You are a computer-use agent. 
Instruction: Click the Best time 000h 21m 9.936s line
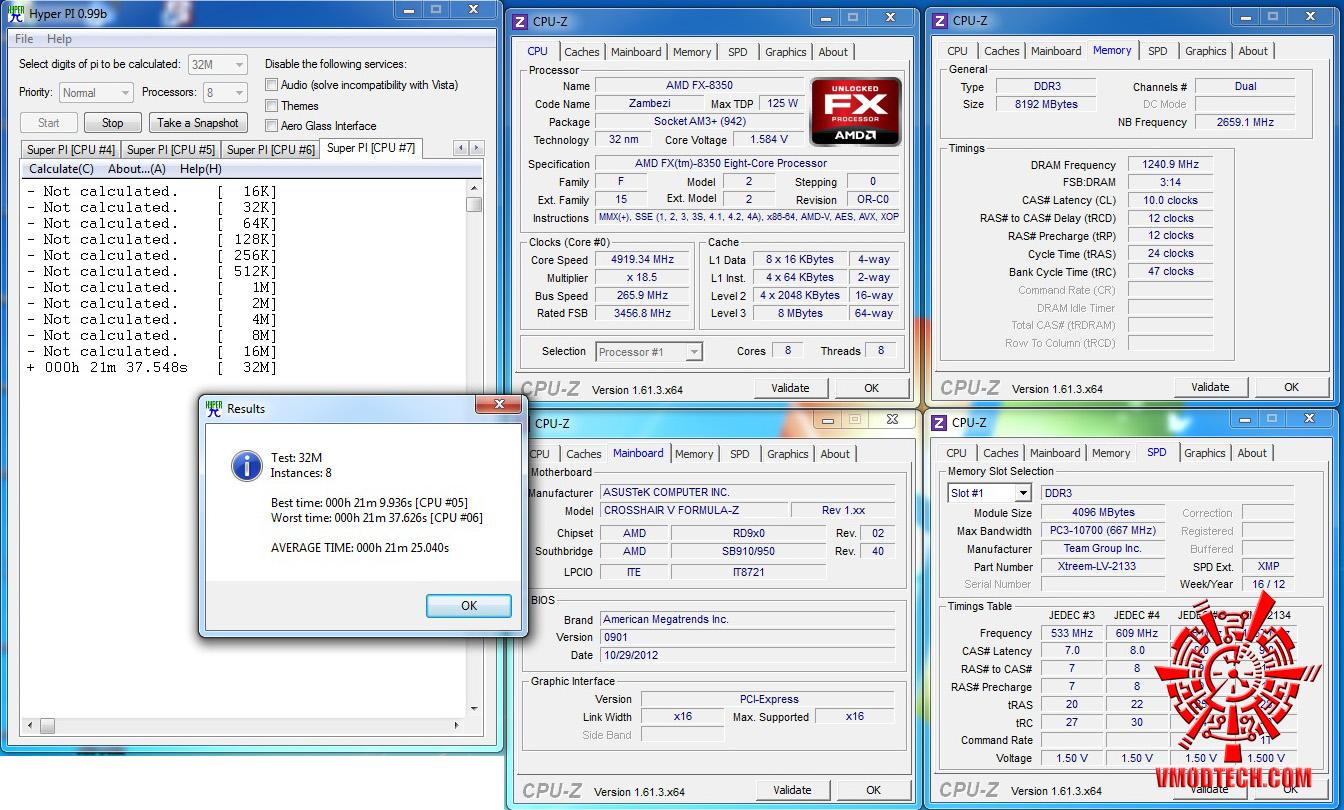click(x=369, y=502)
